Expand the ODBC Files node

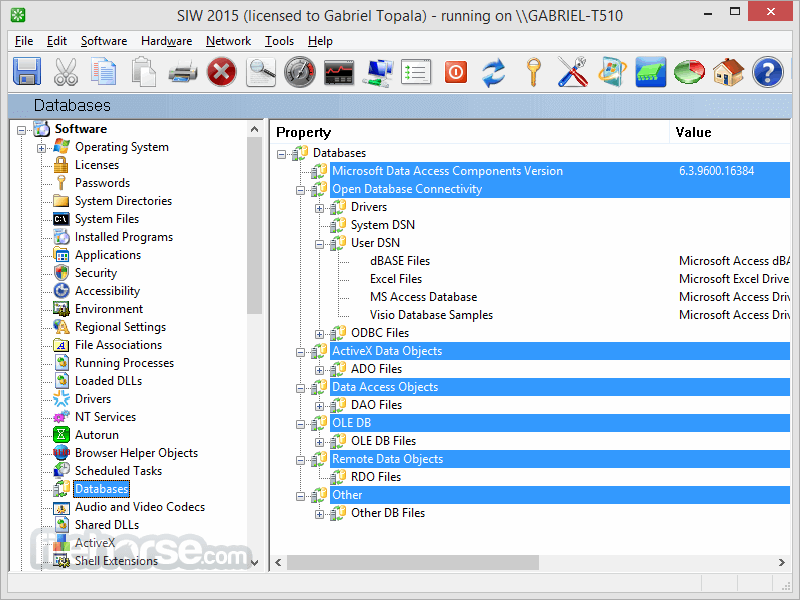(319, 334)
